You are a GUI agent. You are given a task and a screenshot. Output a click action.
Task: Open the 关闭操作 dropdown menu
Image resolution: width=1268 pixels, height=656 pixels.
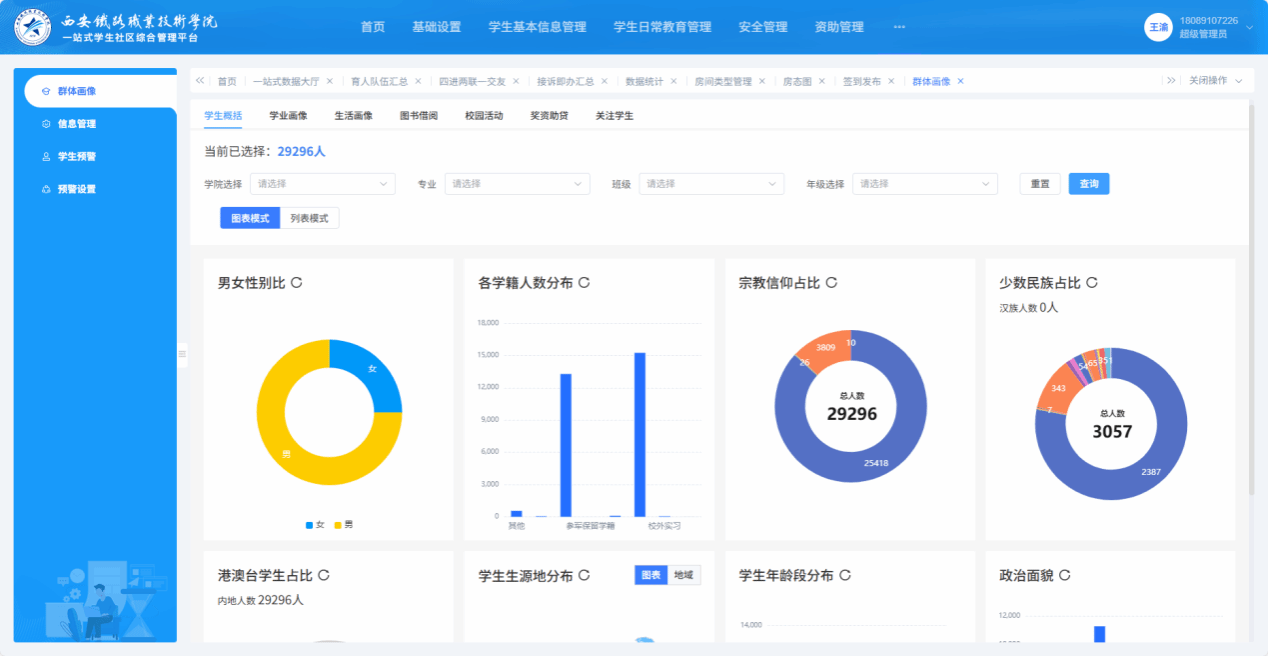coord(1215,81)
